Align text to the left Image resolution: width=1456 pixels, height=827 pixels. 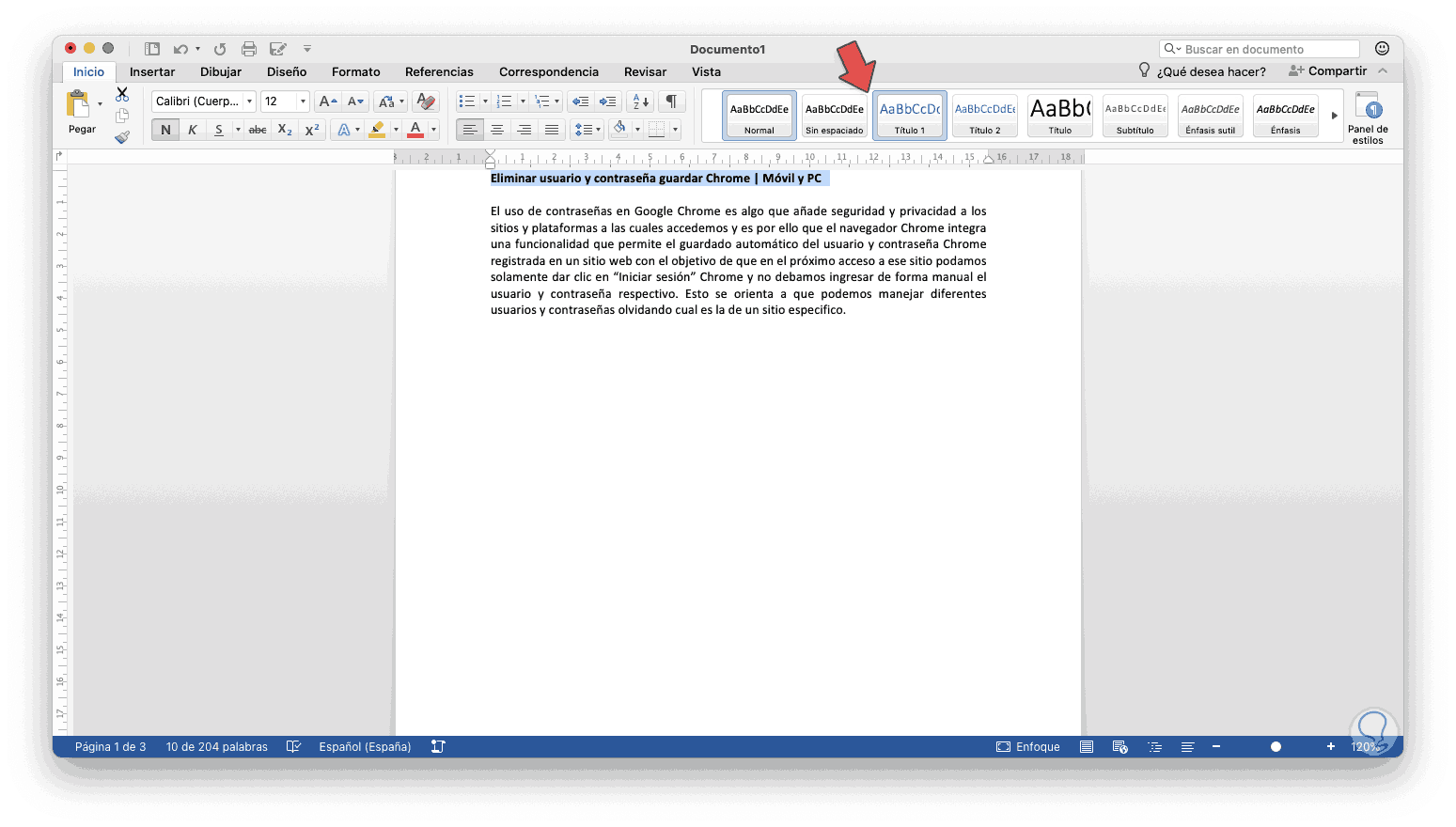pyautogui.click(x=470, y=130)
